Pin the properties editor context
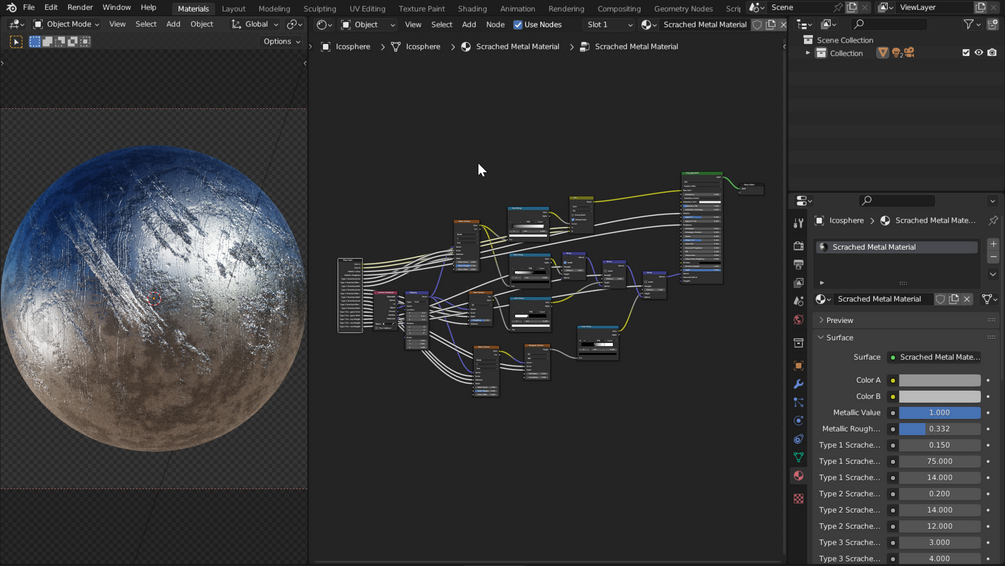1005x566 pixels. click(993, 221)
